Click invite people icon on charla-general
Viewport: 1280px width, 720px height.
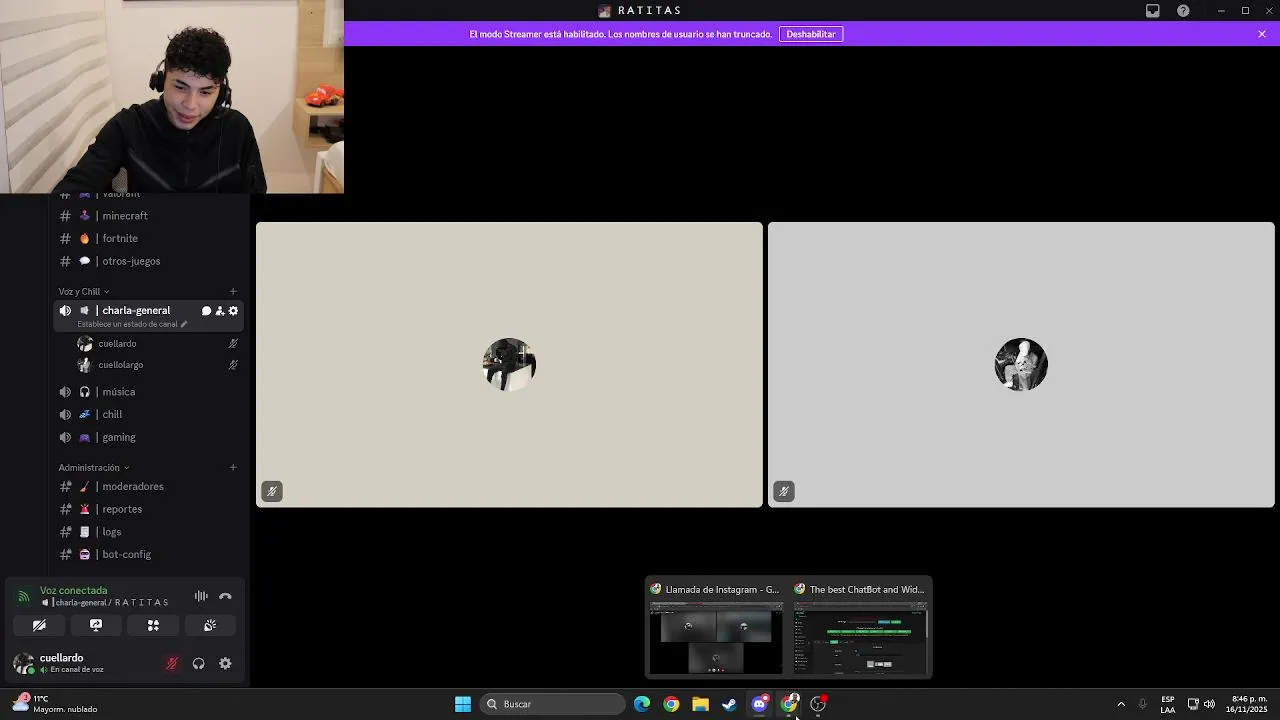point(220,311)
